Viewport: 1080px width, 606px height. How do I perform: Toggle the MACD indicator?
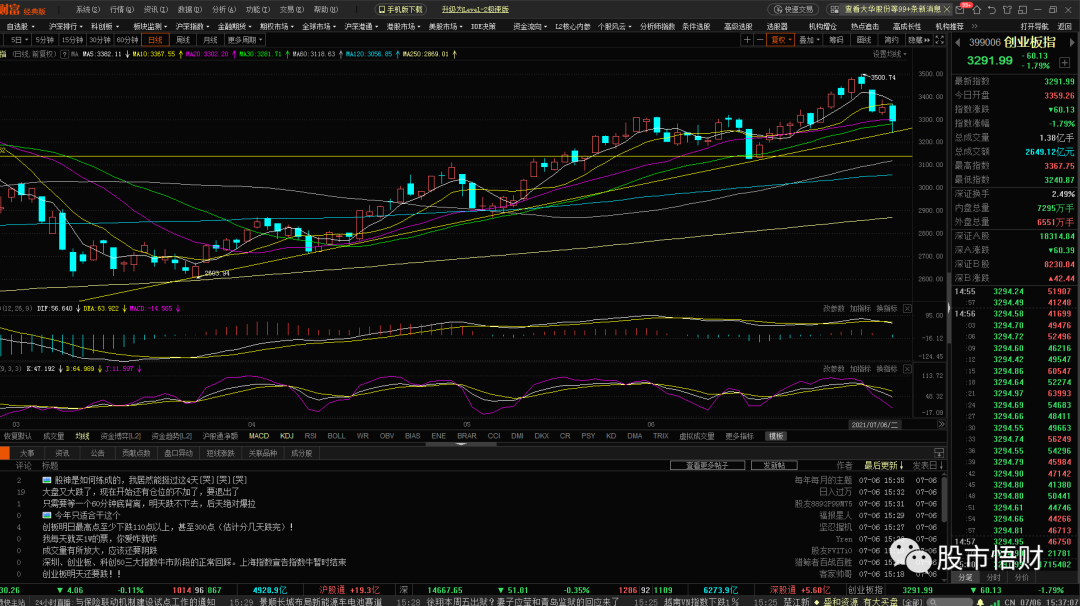[x=259, y=436]
